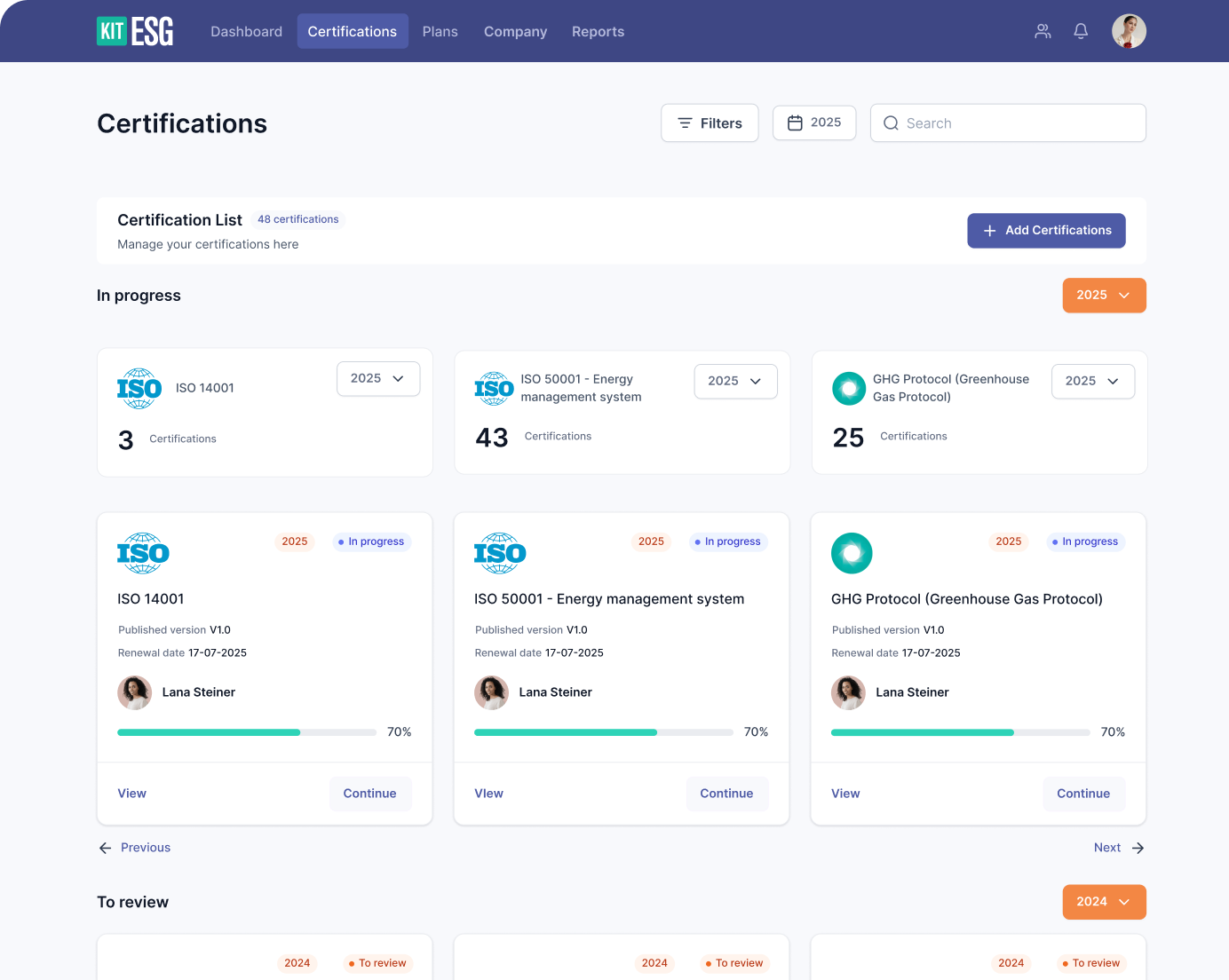The width and height of the screenshot is (1229, 980).
Task: Open the 2025 year dropdown on ISO 50001 summary
Action: point(735,381)
